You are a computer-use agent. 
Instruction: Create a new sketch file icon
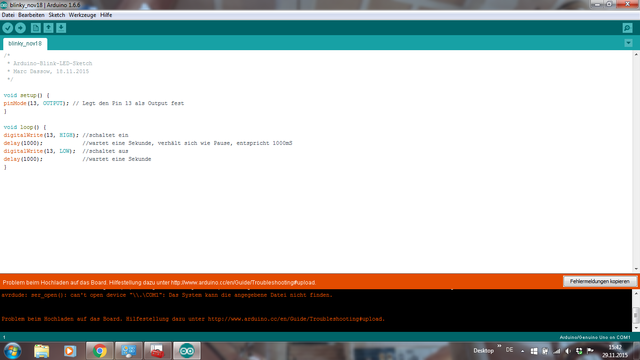[x=36, y=28]
